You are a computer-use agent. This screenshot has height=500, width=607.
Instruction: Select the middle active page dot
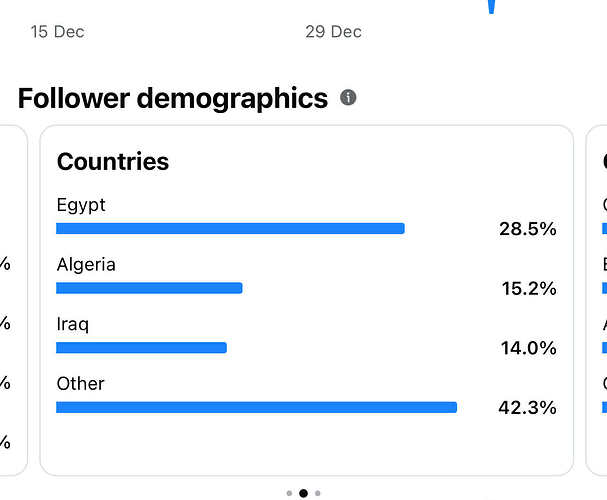pos(303,493)
